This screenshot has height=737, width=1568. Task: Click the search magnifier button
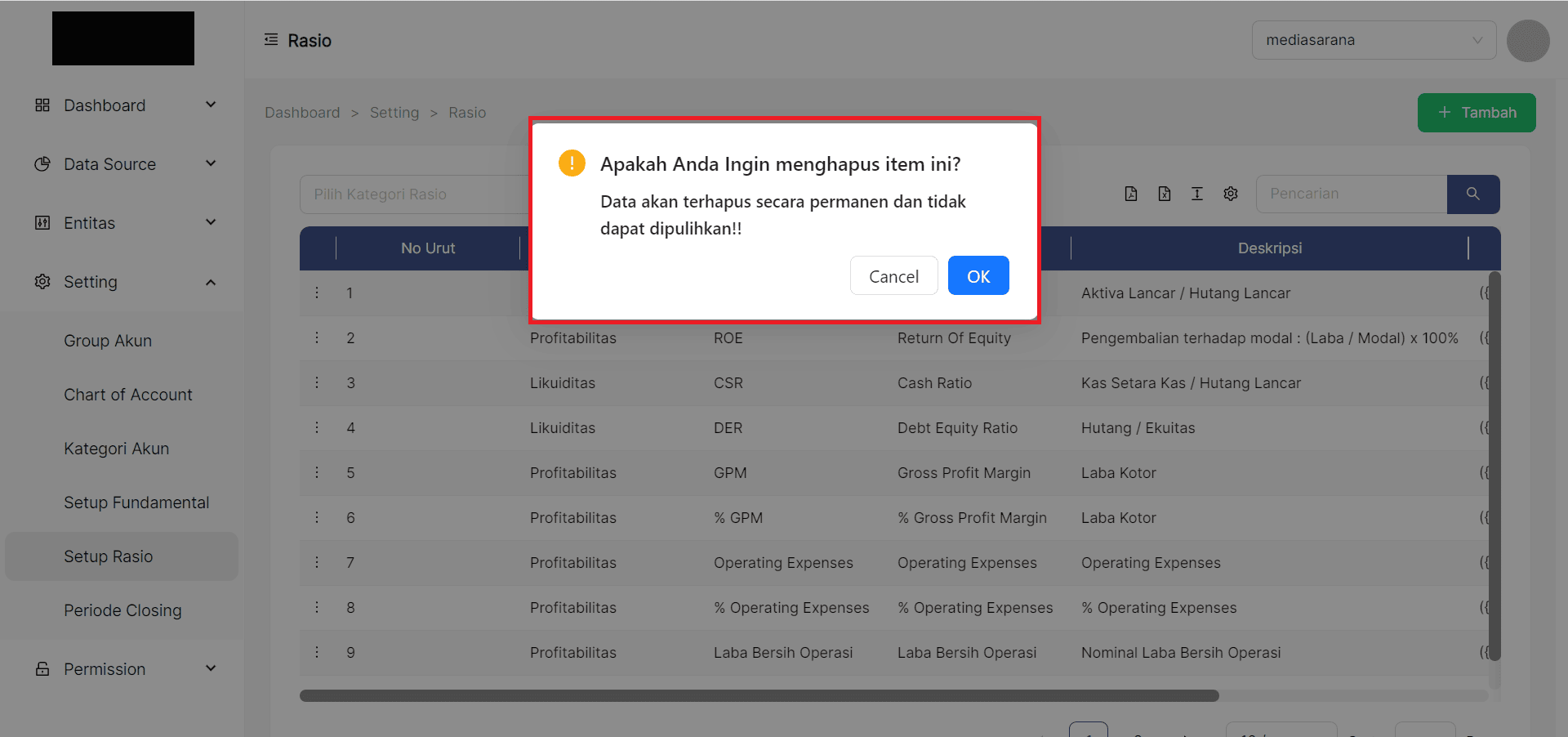click(x=1472, y=194)
